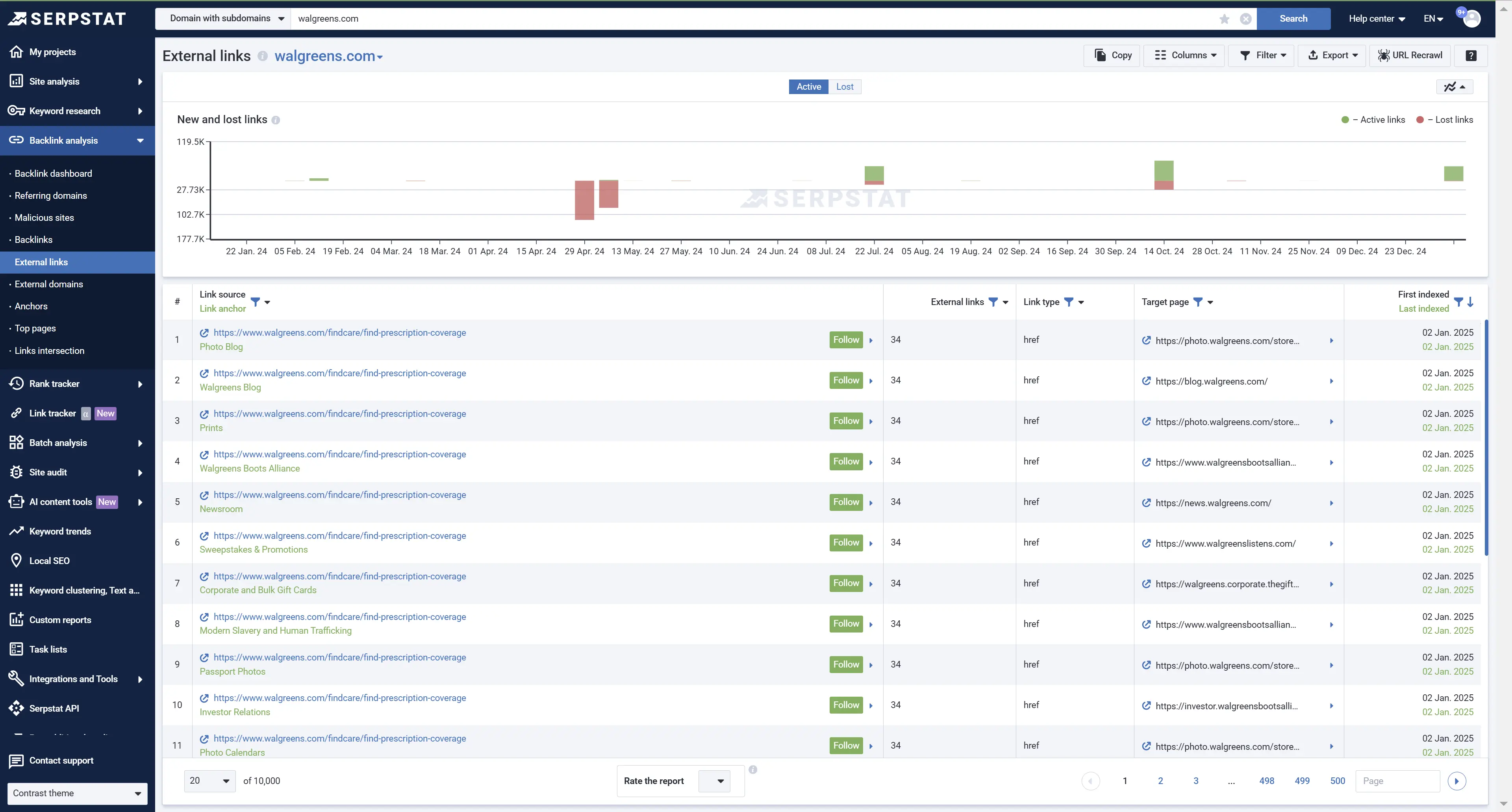The height and width of the screenshot is (812, 1512).
Task: Click the 29 Apr. 24 red chart bar
Action: (x=585, y=200)
